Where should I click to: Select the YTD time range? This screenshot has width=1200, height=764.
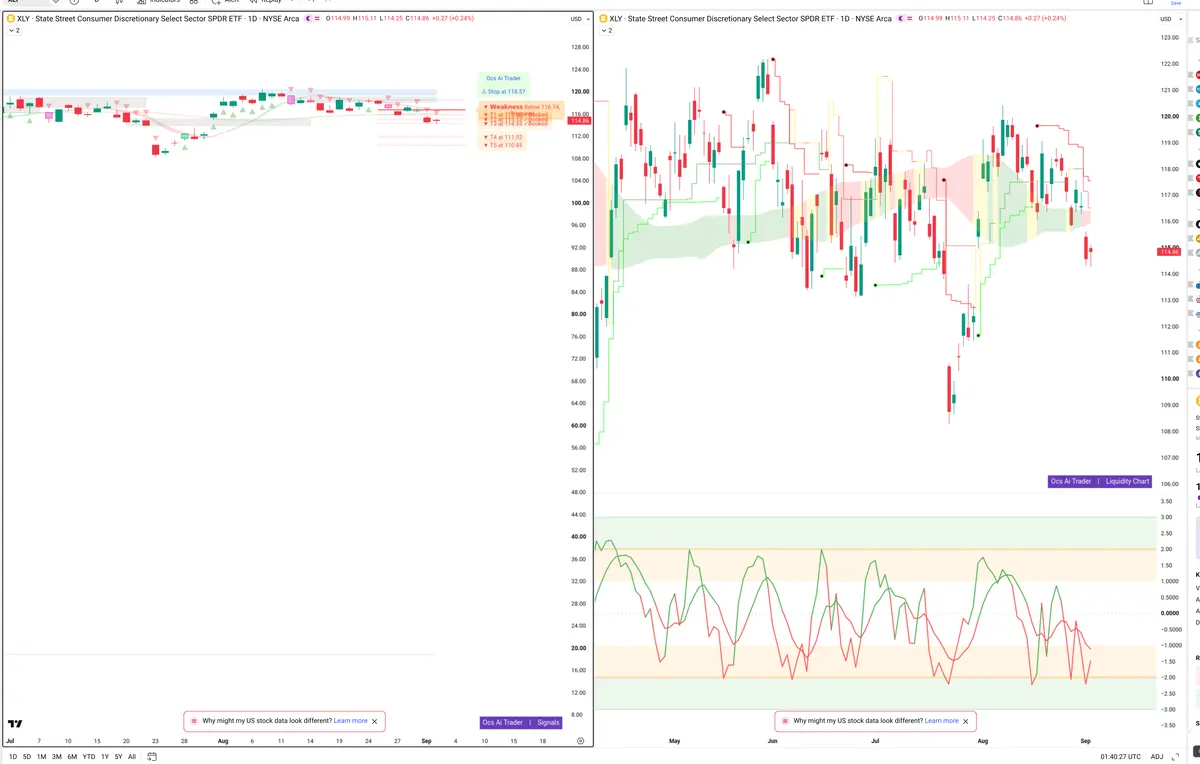(x=89, y=757)
